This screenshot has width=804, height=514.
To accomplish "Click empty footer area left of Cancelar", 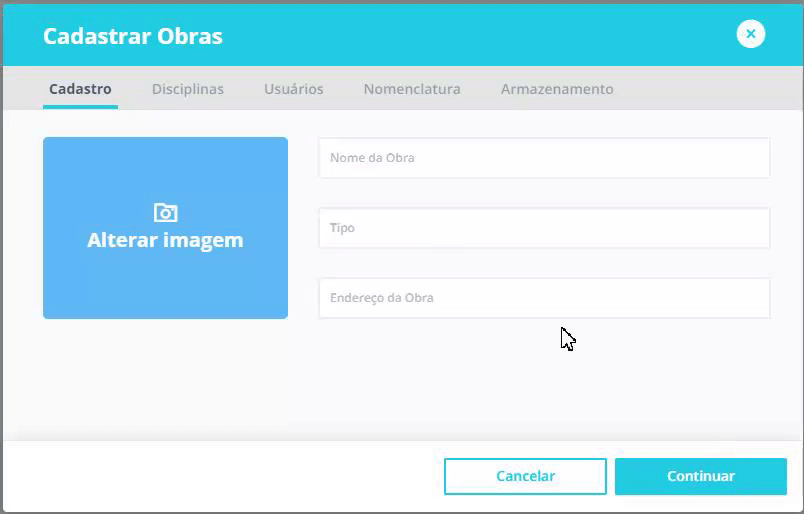I will (x=220, y=476).
